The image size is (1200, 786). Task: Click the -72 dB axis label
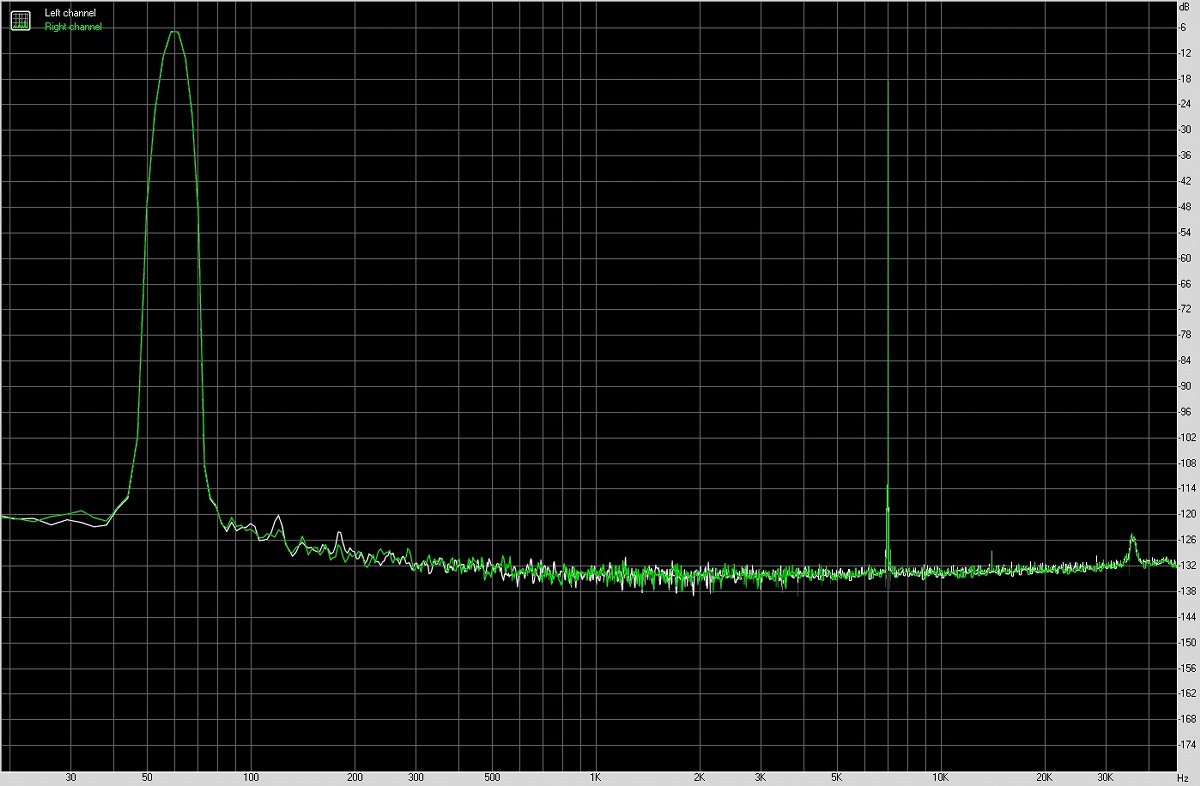coord(1185,309)
